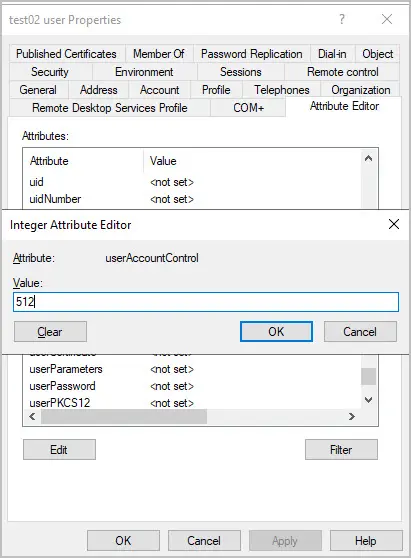Screen dimensions: 411x558
Task: Open the Account tab
Action: [159, 90]
